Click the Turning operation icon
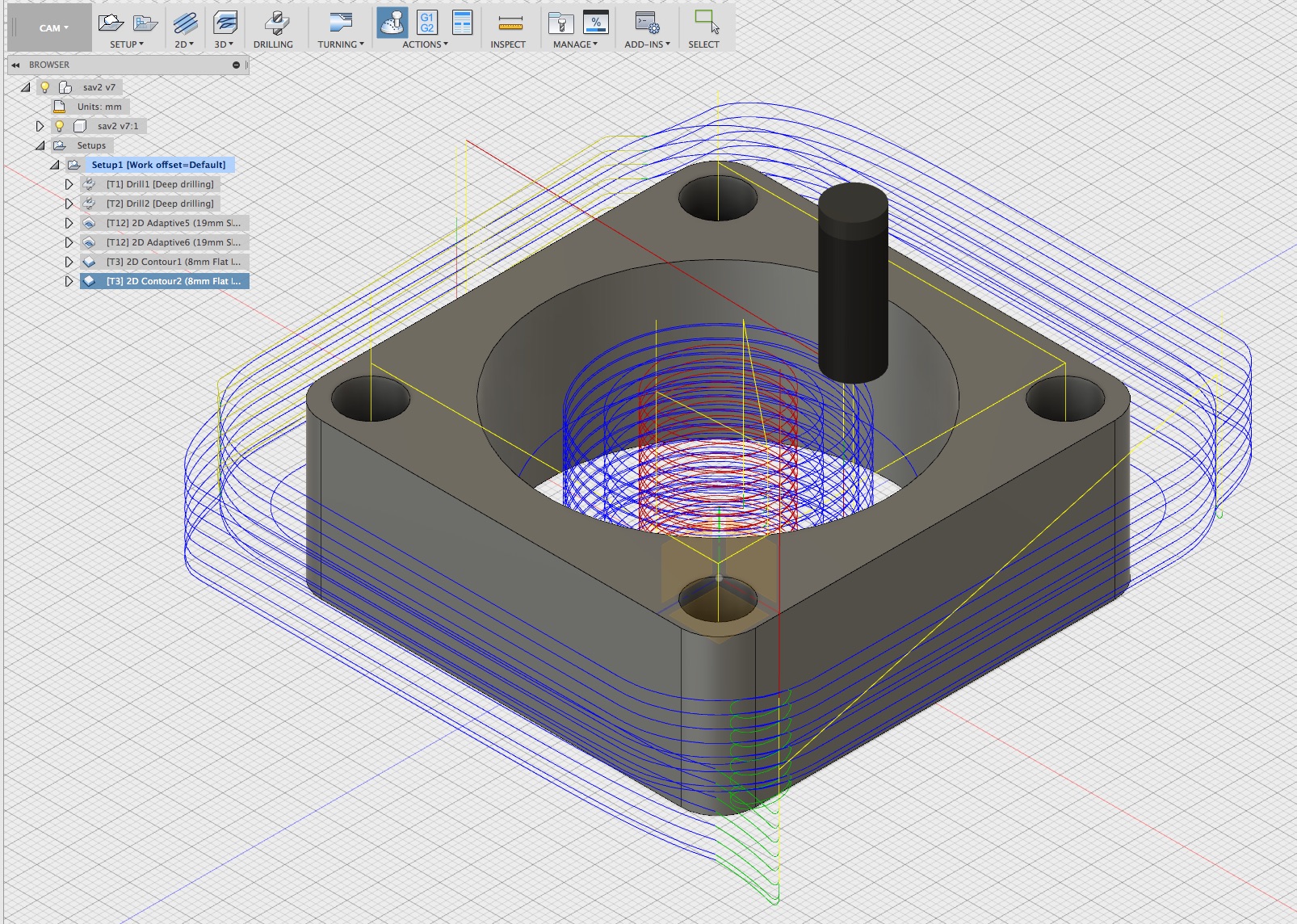The height and width of the screenshot is (924, 1297). (341, 23)
